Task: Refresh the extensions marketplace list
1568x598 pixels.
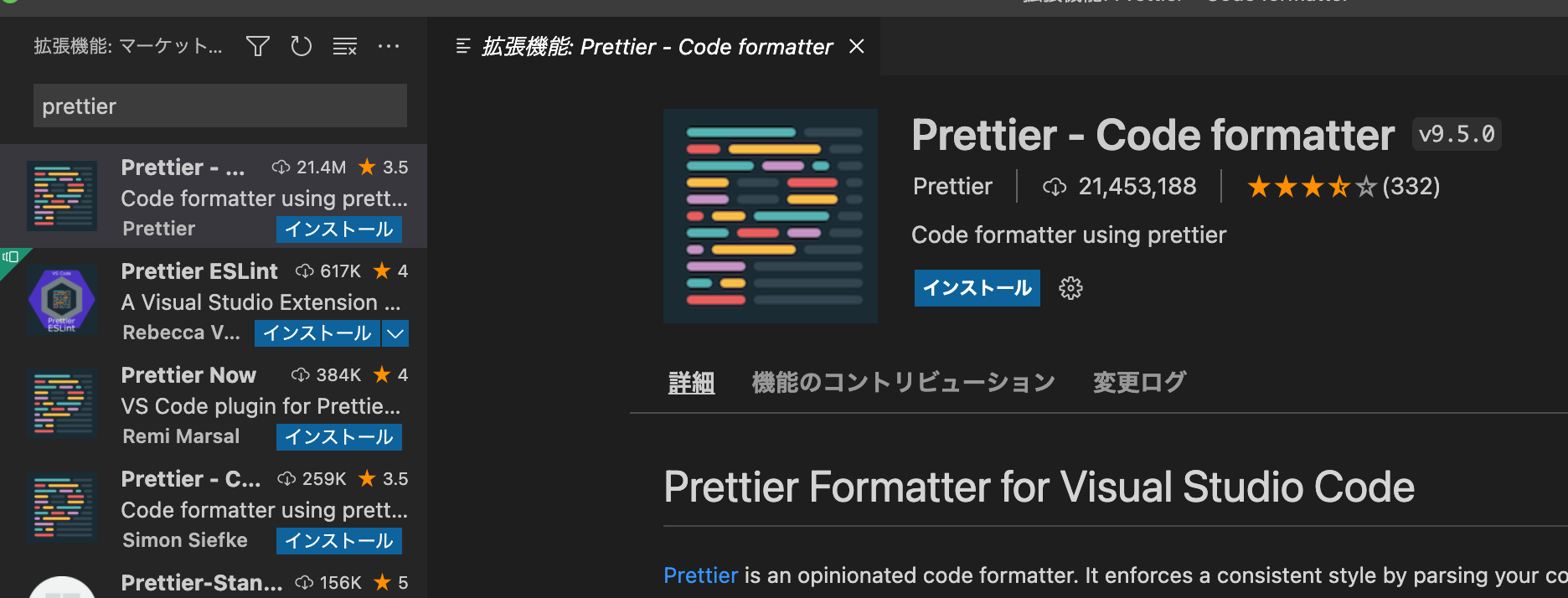Action: 302,46
